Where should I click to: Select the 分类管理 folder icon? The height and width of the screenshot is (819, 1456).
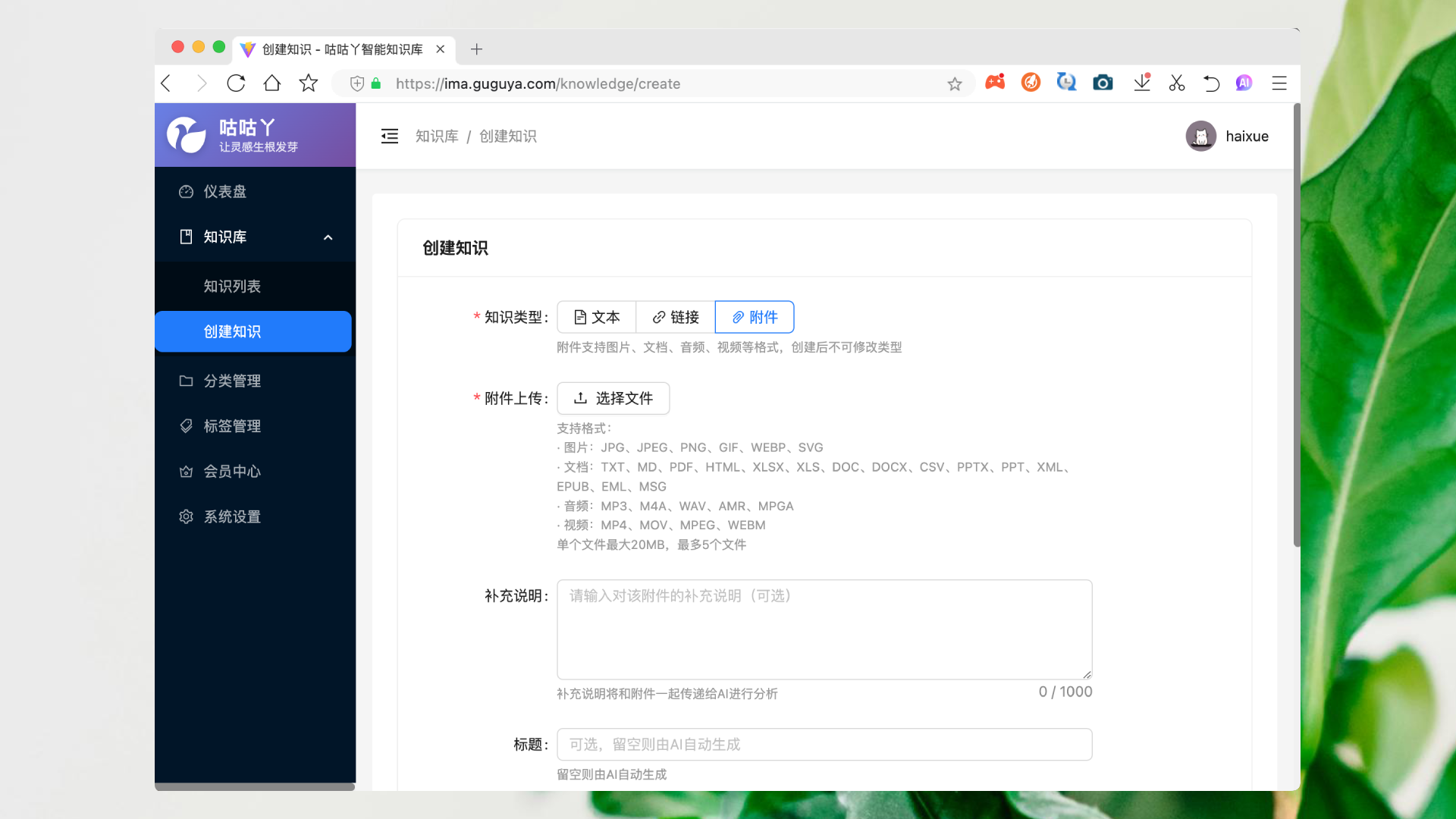[x=187, y=381]
